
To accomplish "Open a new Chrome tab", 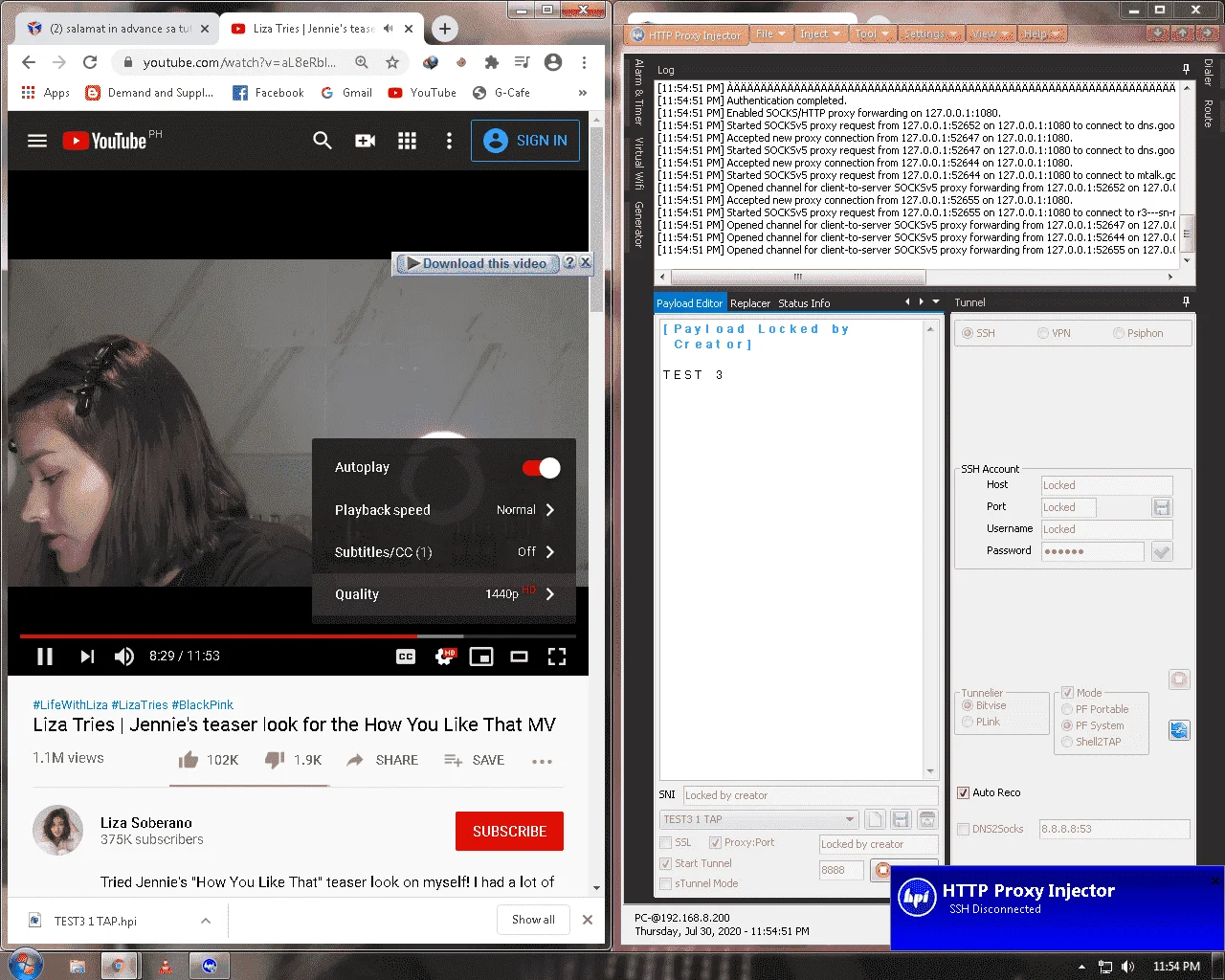I will (445, 29).
